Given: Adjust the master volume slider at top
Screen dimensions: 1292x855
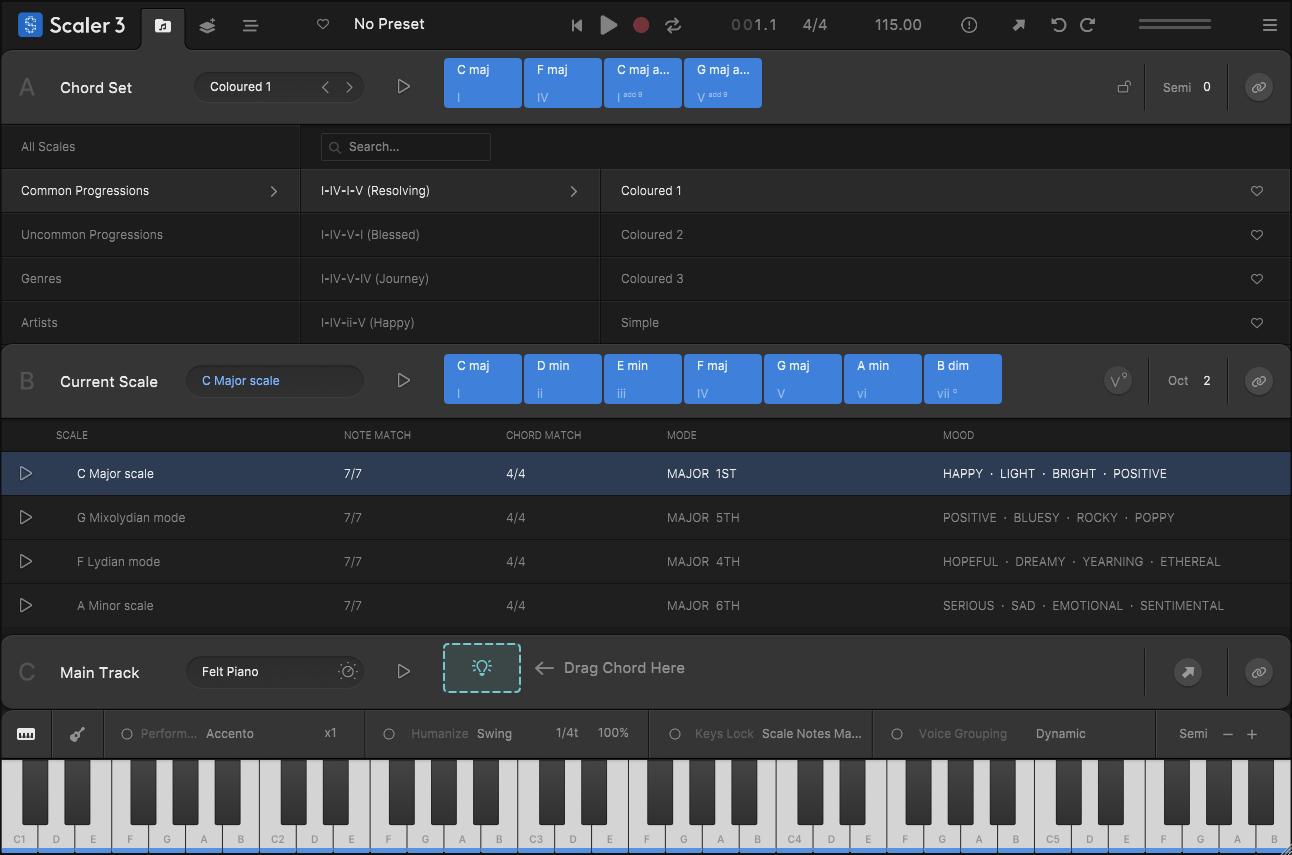Looking at the screenshot, I should point(1174,25).
